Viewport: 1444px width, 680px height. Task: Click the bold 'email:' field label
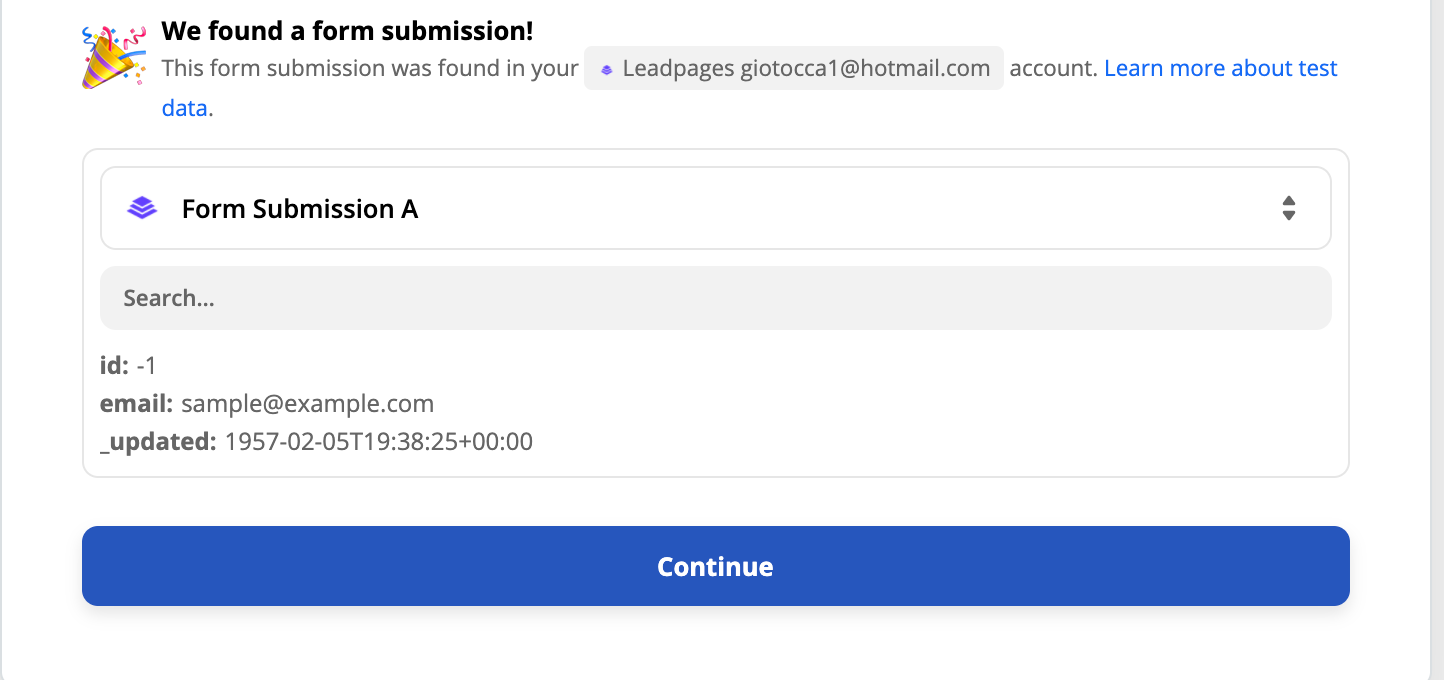137,404
